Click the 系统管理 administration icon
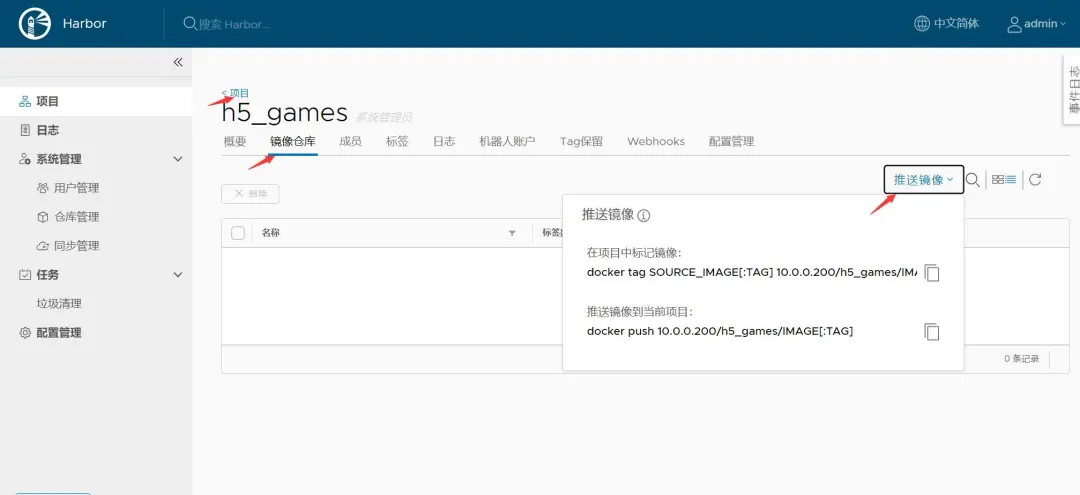 pos(25,159)
